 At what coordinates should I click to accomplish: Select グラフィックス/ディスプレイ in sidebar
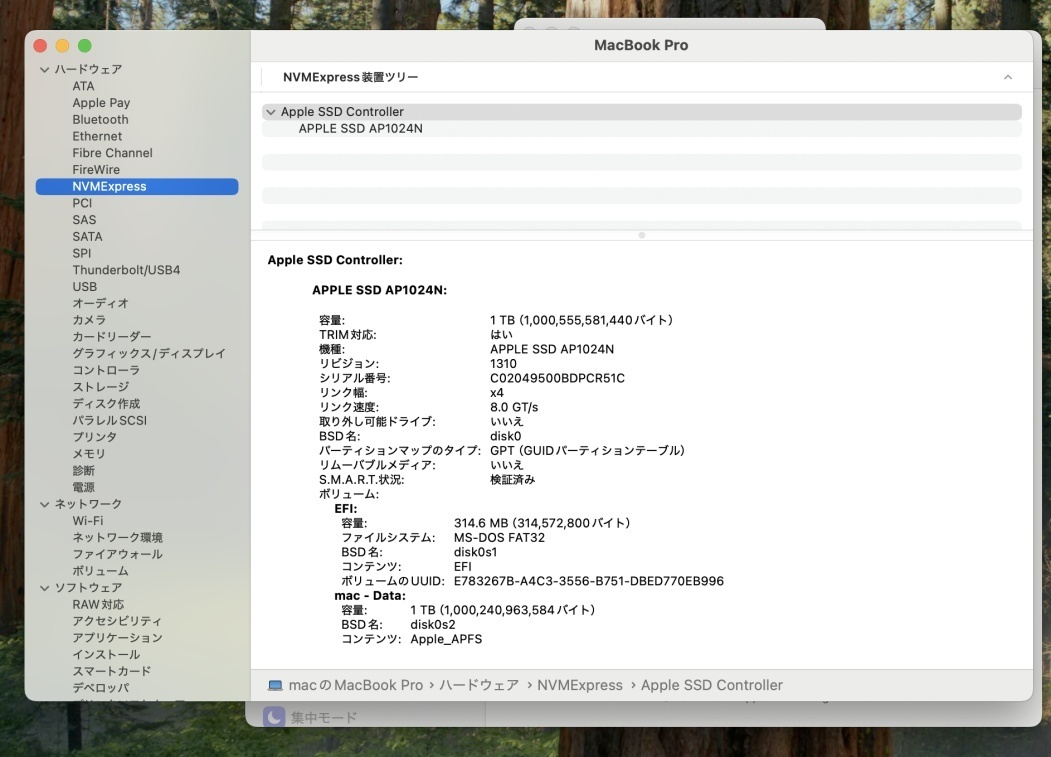click(149, 354)
